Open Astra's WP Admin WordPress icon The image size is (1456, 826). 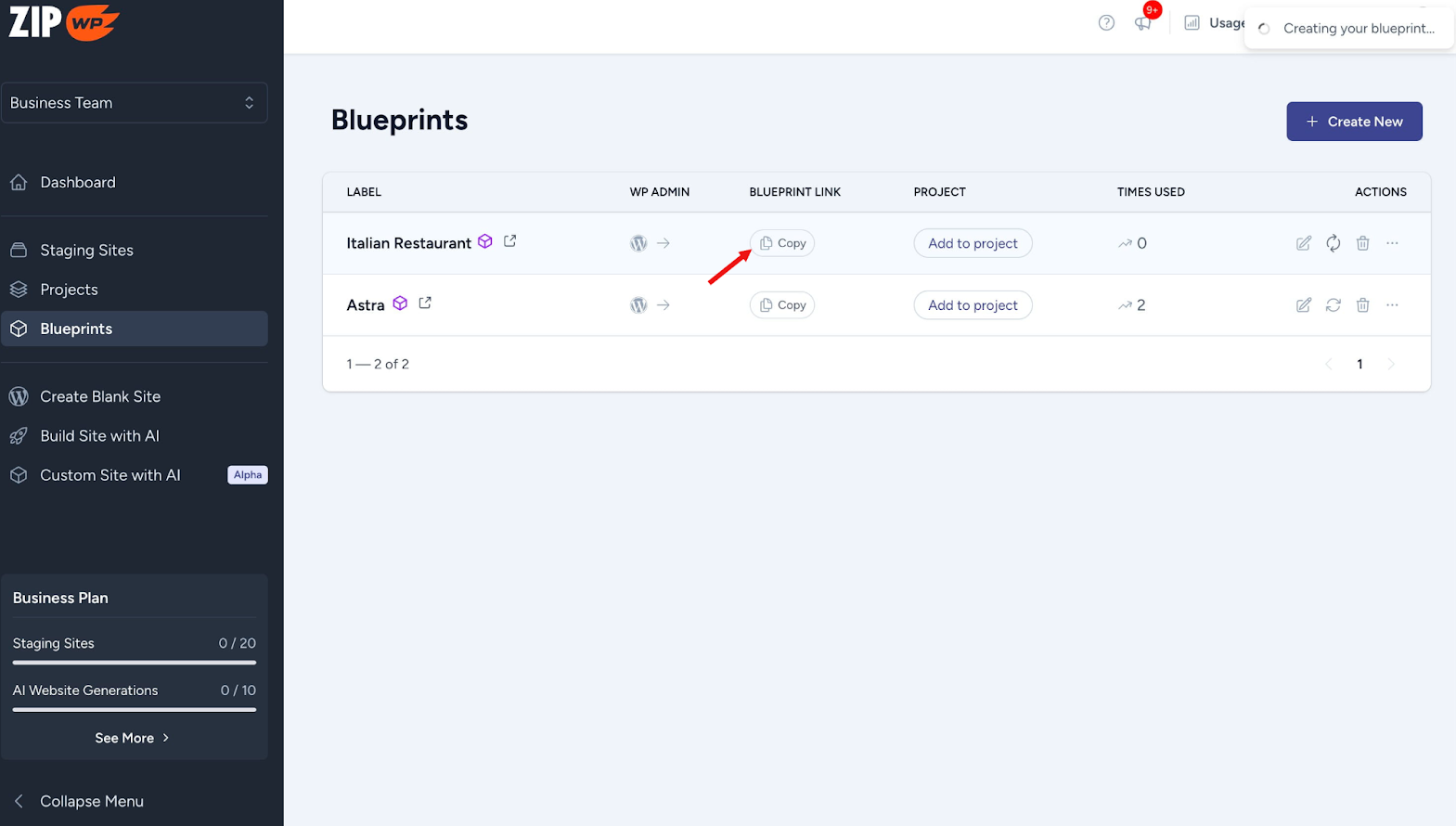point(638,305)
